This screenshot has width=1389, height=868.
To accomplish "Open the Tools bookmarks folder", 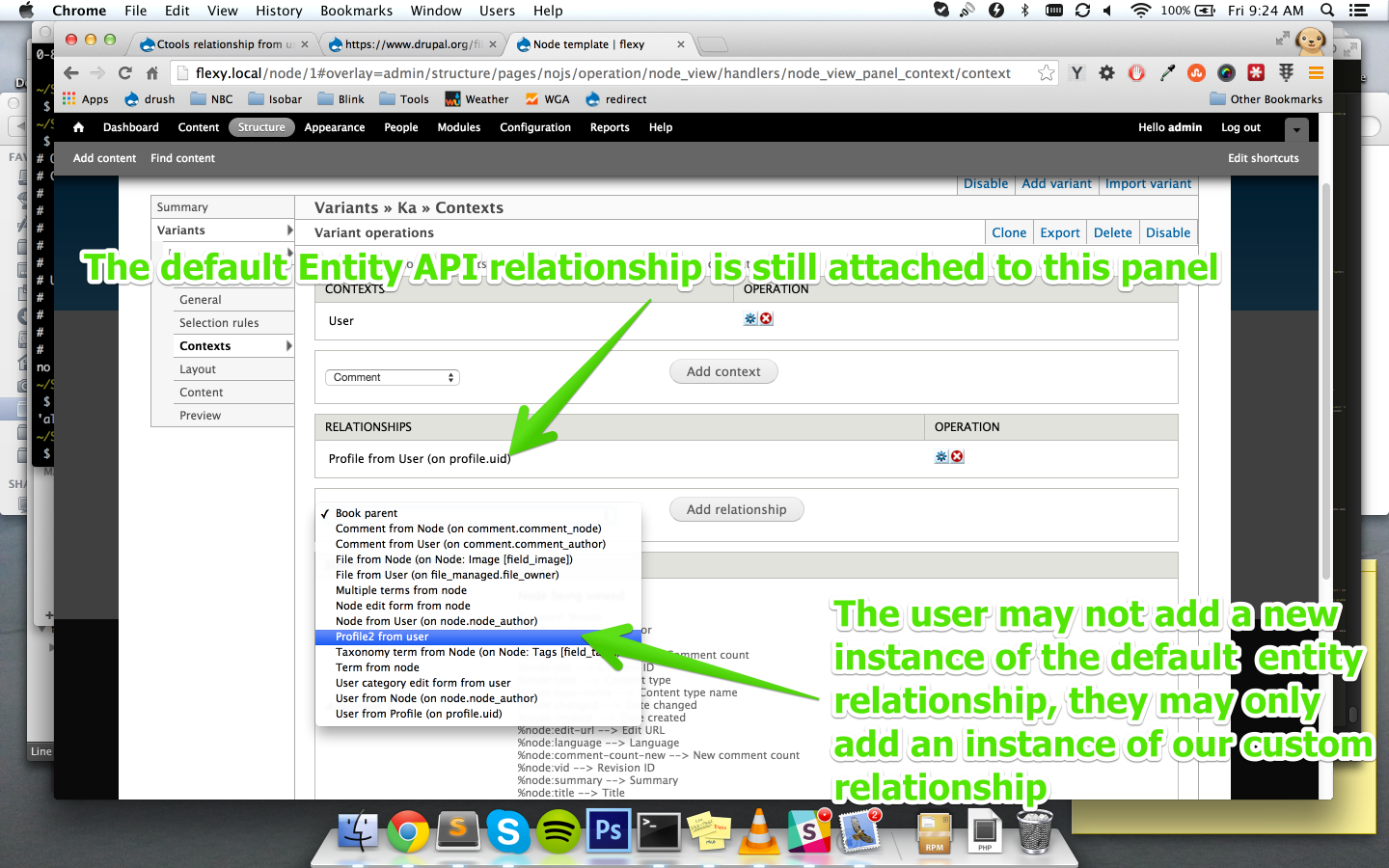I will (x=404, y=99).
